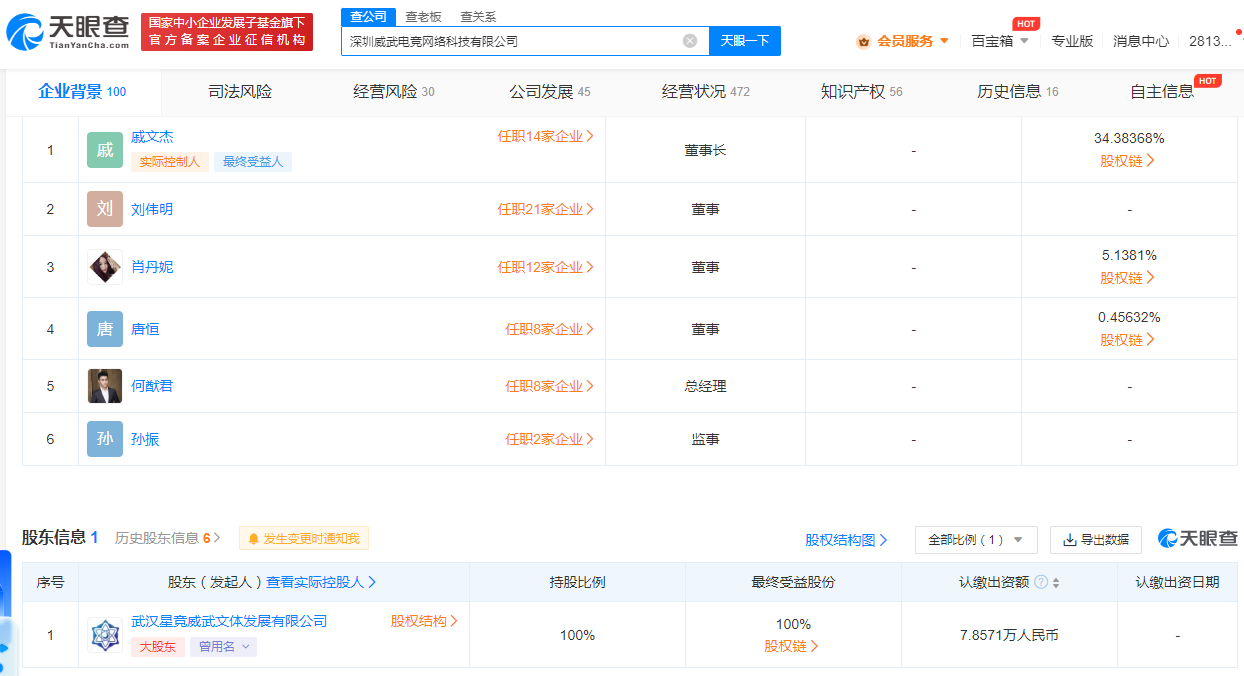The width and height of the screenshot is (1244, 676).
Task: Open 肖丹妮's 任职12家企业 list
Action: 546,267
